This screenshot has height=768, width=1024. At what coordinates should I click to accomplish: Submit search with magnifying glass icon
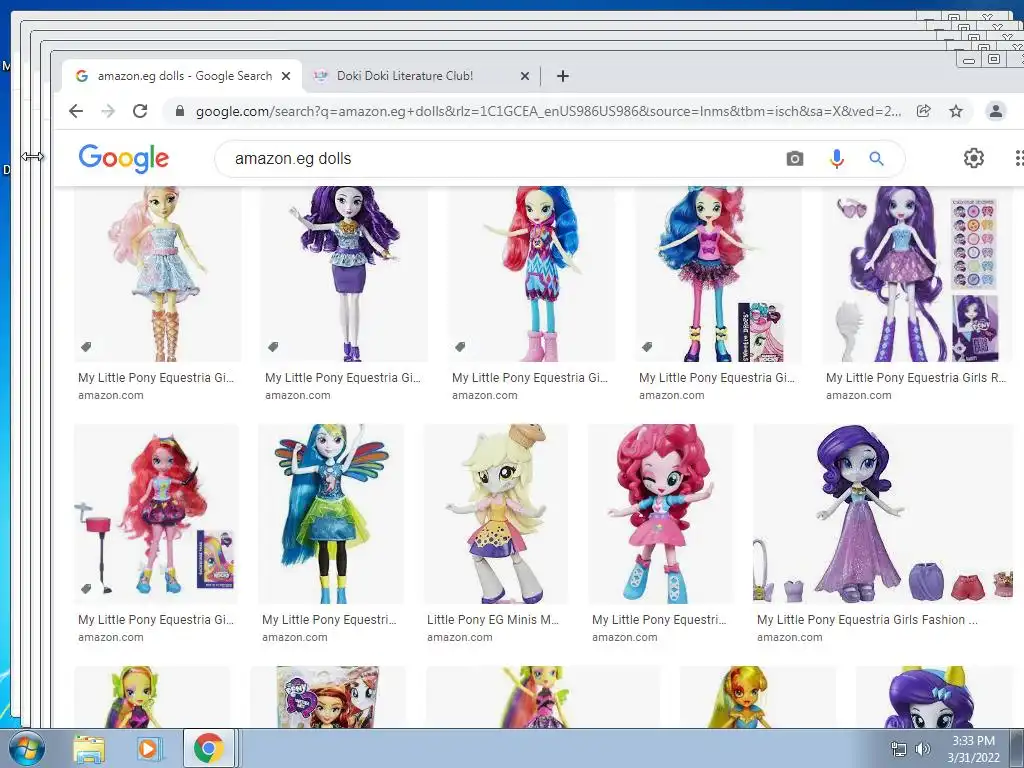tap(876, 159)
